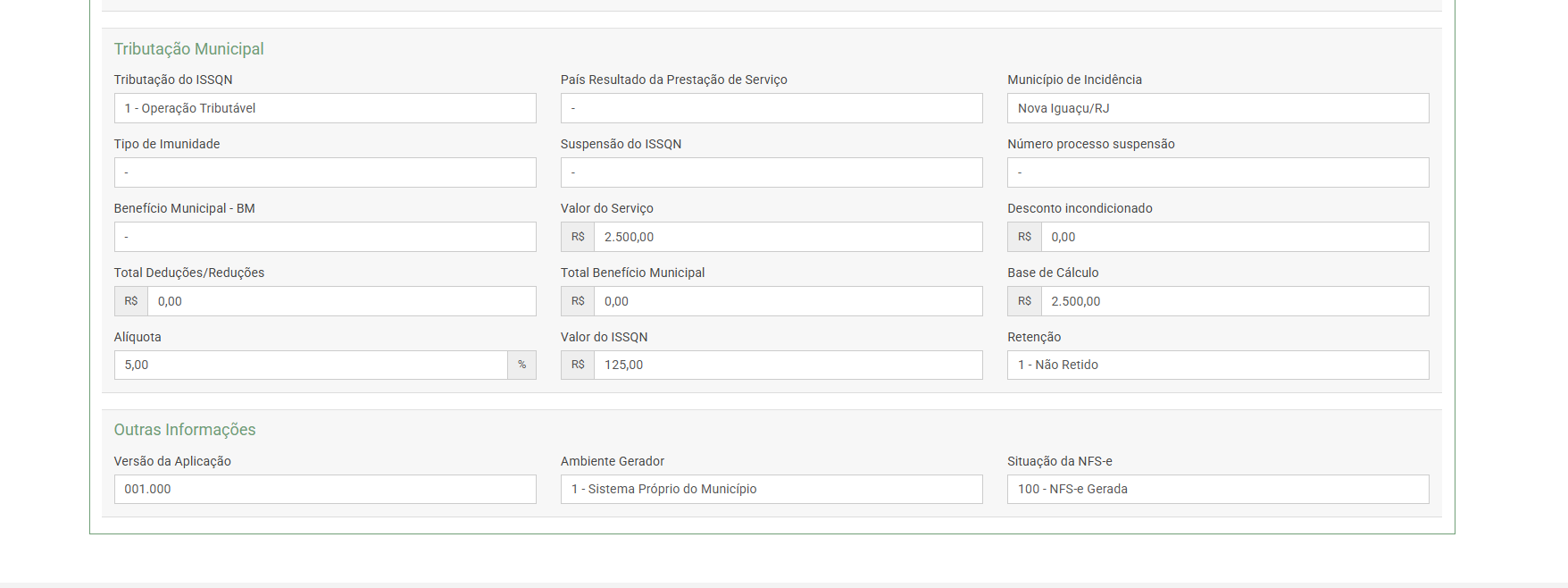The height and width of the screenshot is (588, 1568).
Task: Select the Valor do ISSQN amount 125,00
Action: [788, 365]
